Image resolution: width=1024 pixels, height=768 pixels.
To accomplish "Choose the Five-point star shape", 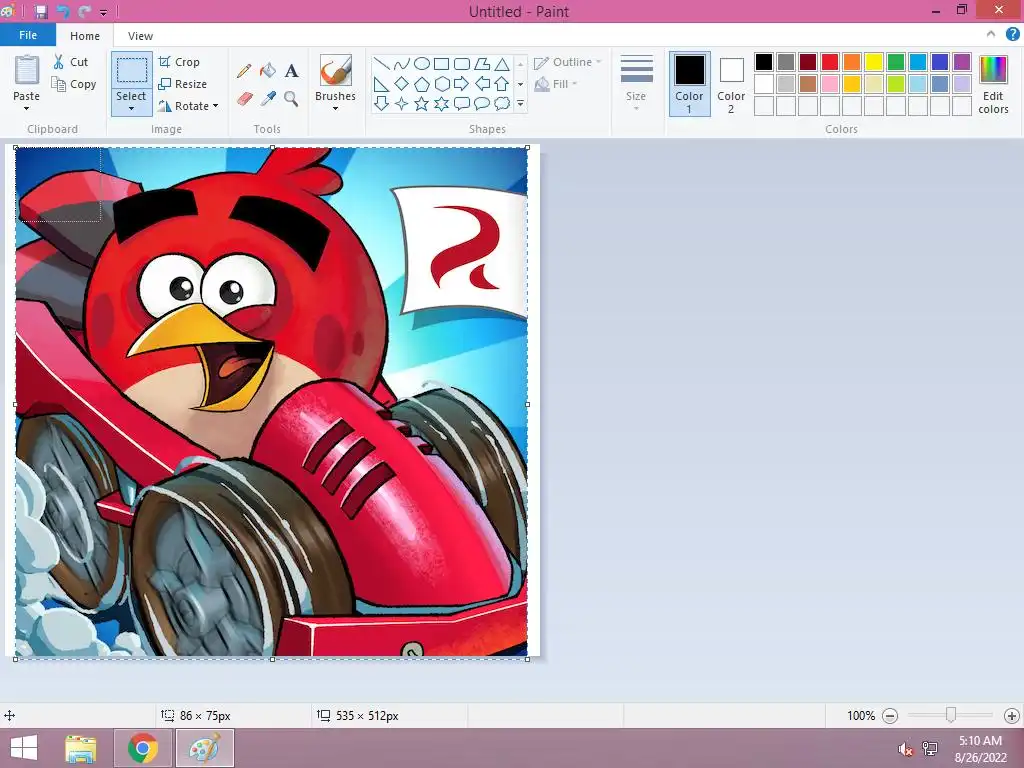I will tap(422, 103).
